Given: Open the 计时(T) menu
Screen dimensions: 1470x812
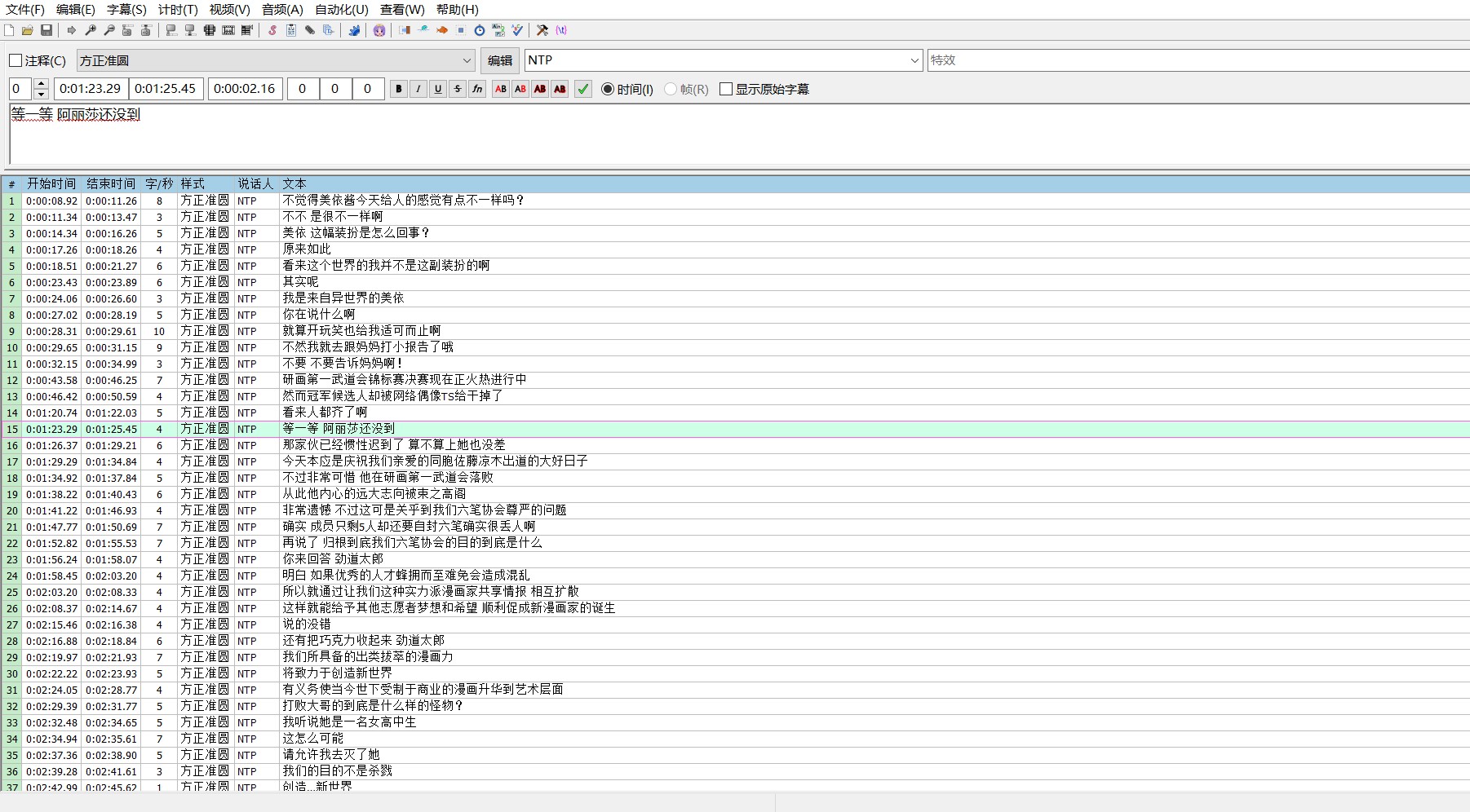Looking at the screenshot, I should click(x=178, y=10).
